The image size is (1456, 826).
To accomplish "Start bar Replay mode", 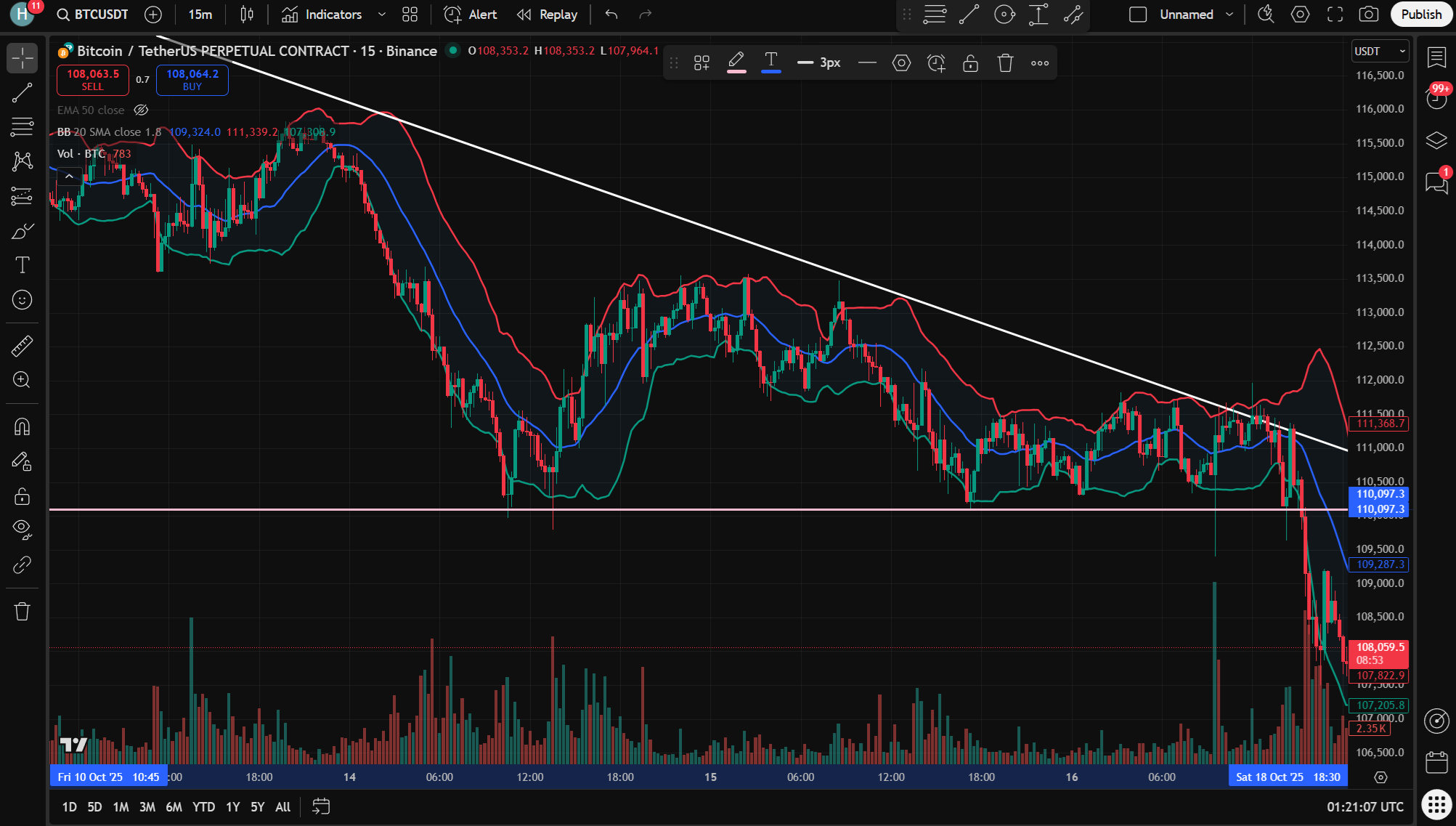I will 547,15.
